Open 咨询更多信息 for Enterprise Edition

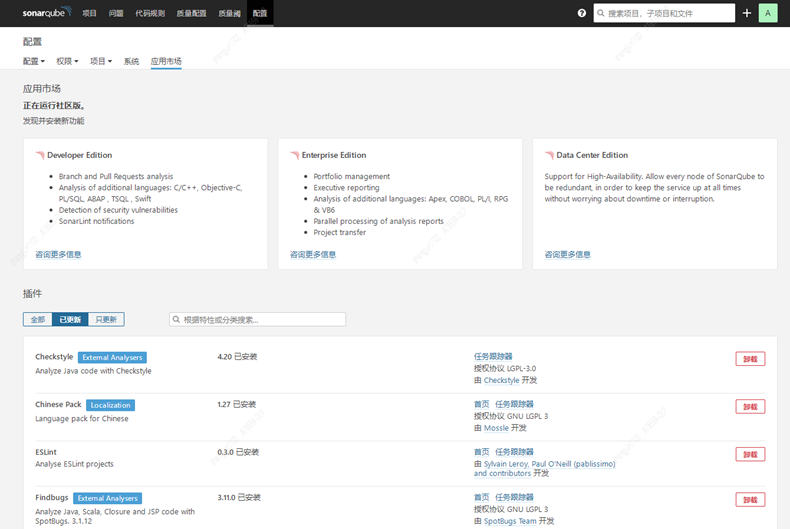coord(313,254)
